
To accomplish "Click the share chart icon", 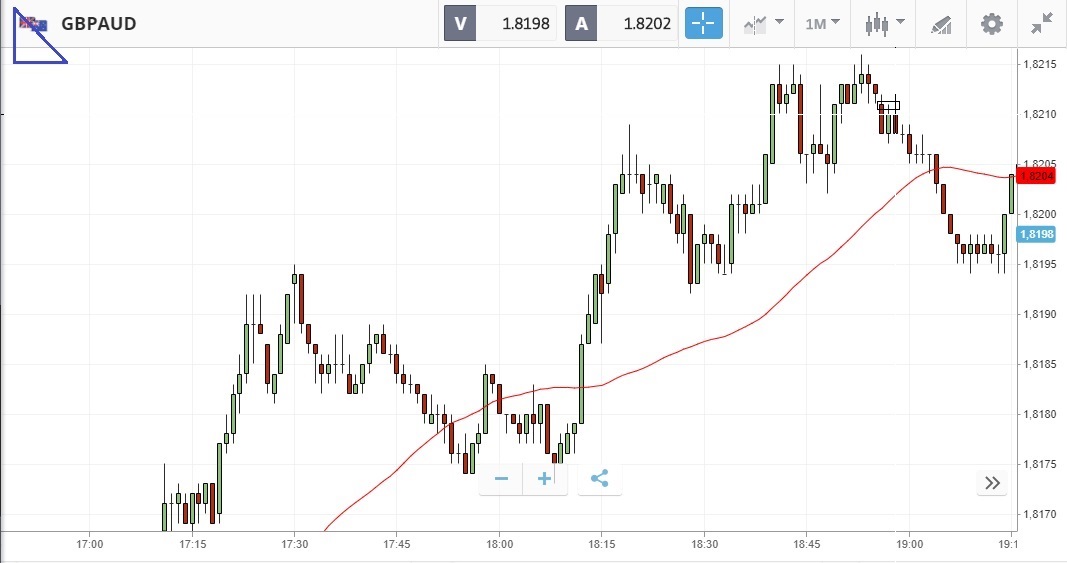I will pos(599,479).
